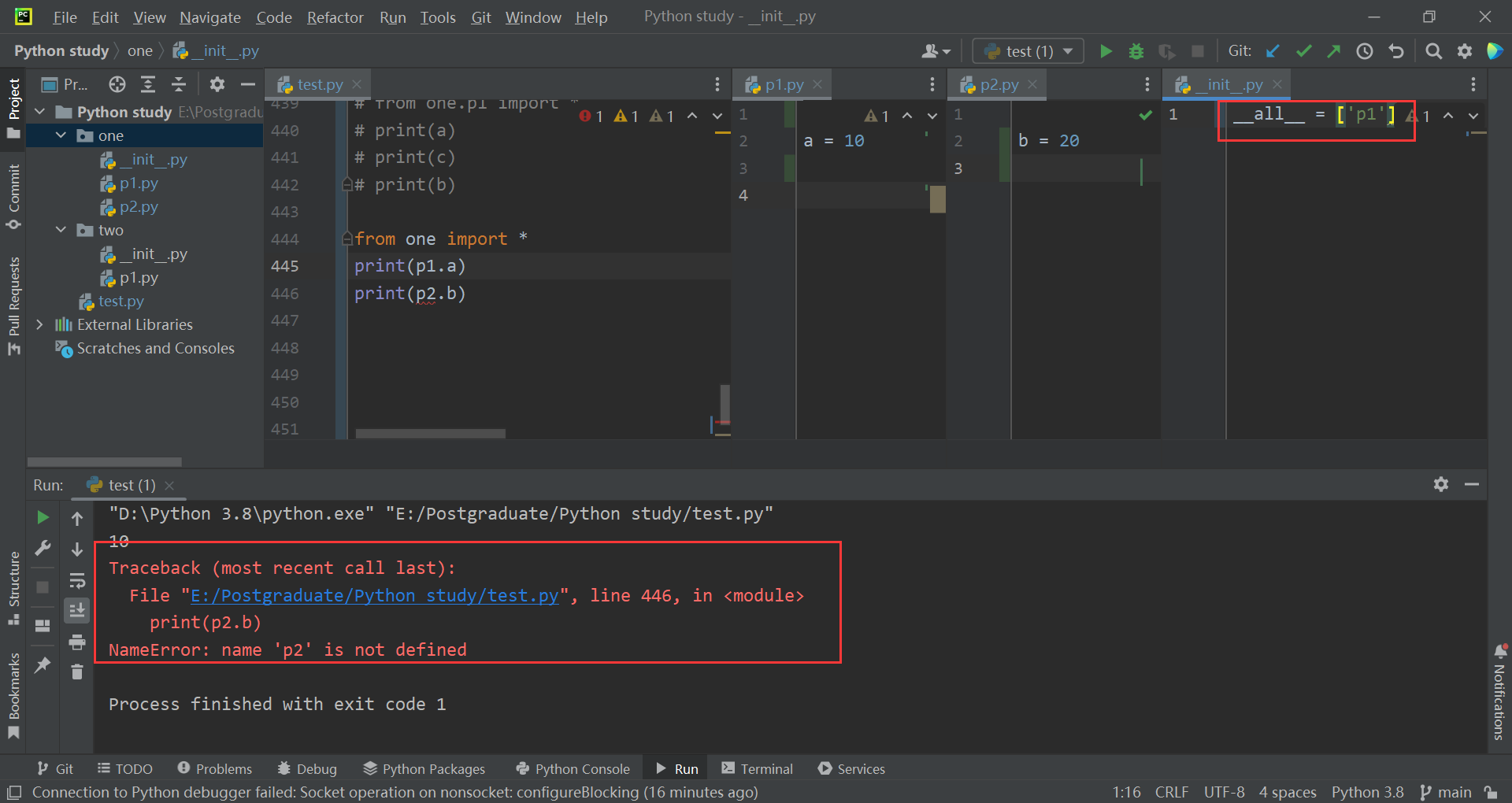Commit changes using the green checkmark Git icon
Screen dimensions: 1512x803
click(1303, 50)
